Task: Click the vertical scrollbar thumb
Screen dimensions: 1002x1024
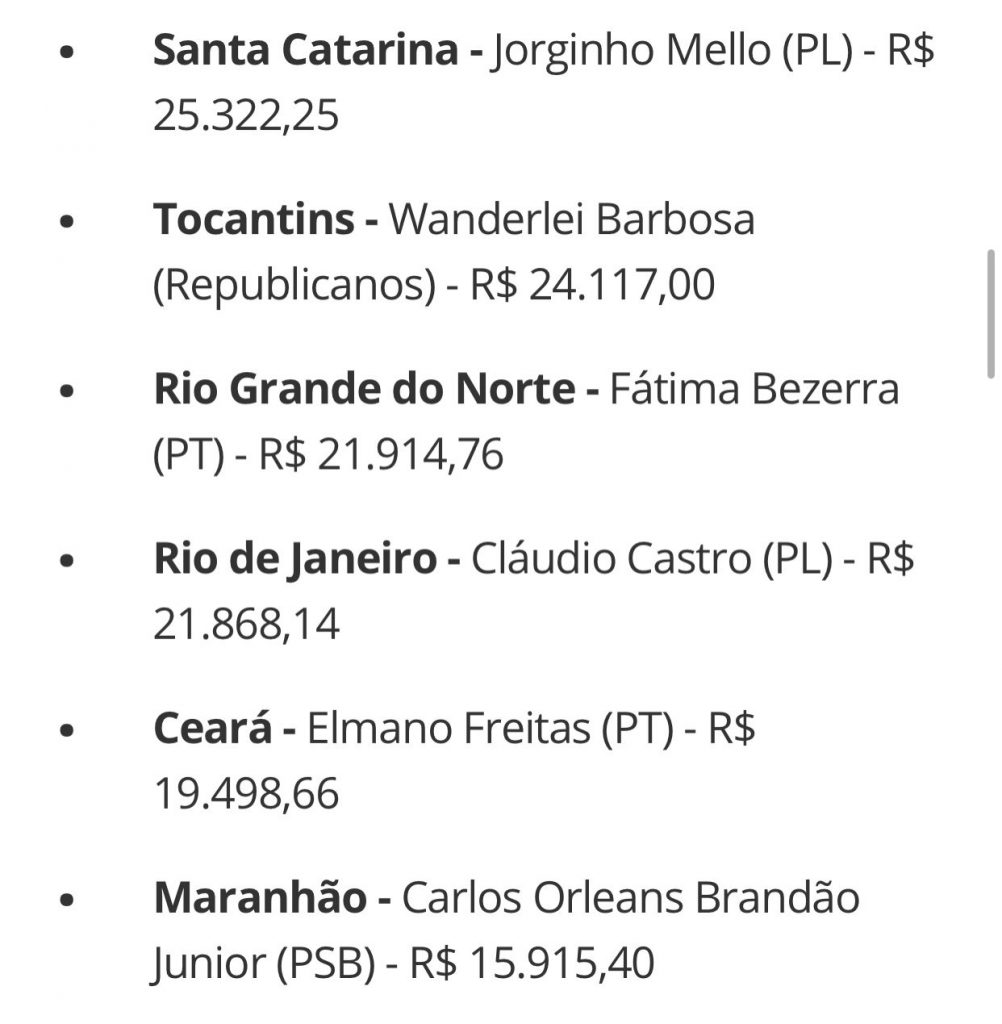Action: pyautogui.click(x=990, y=313)
